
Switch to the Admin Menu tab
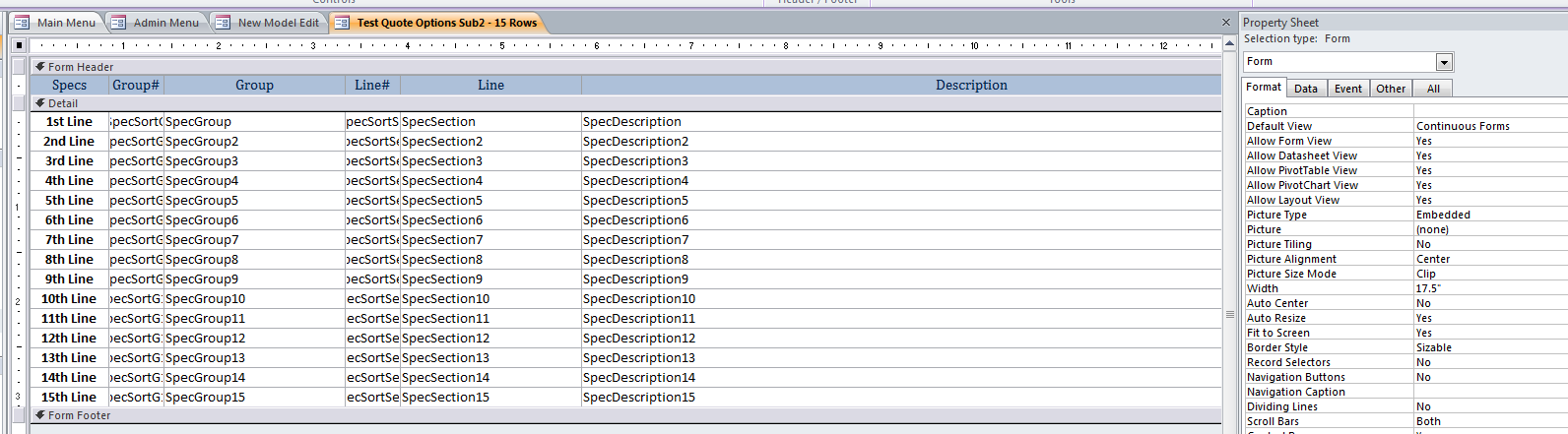155,23
